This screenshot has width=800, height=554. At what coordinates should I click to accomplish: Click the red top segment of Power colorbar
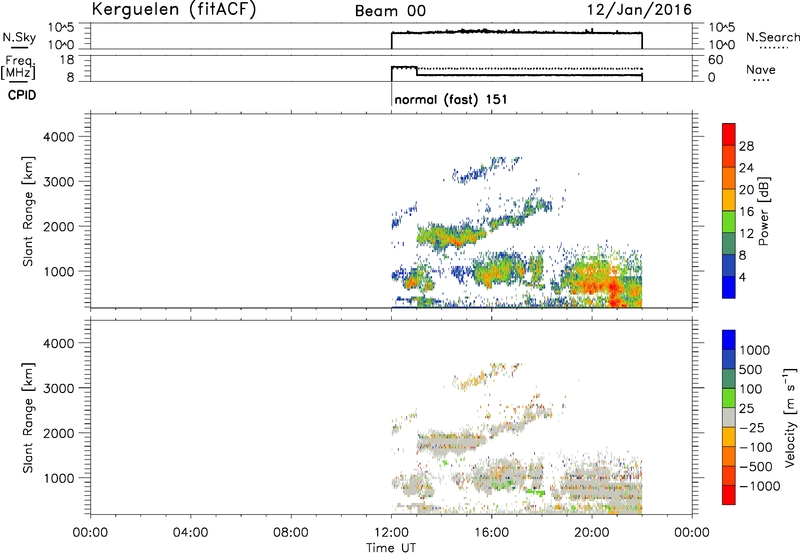[x=729, y=134]
